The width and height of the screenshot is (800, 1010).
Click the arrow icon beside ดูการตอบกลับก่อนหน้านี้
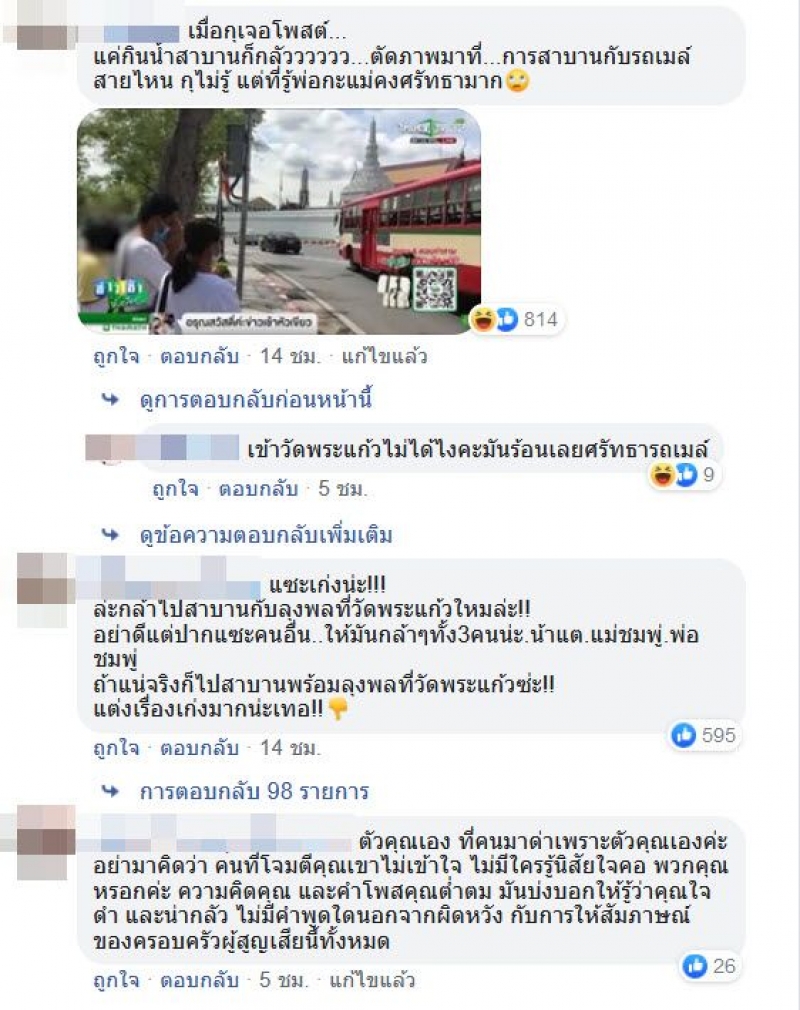[x=111, y=400]
